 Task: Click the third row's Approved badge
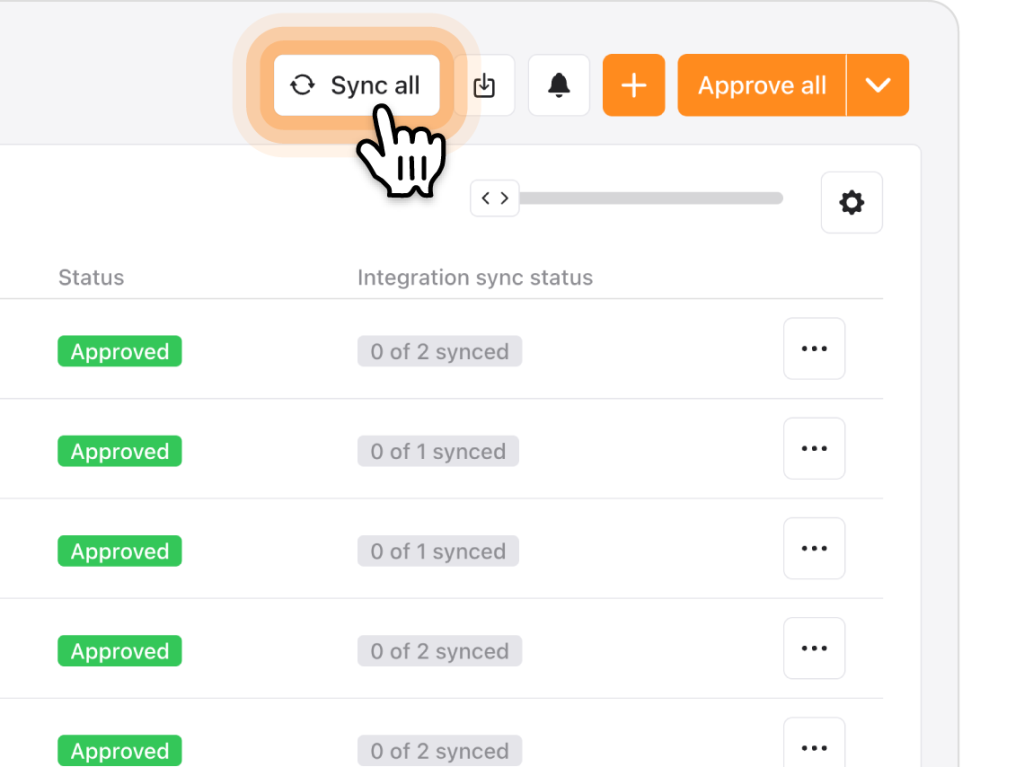click(x=120, y=552)
